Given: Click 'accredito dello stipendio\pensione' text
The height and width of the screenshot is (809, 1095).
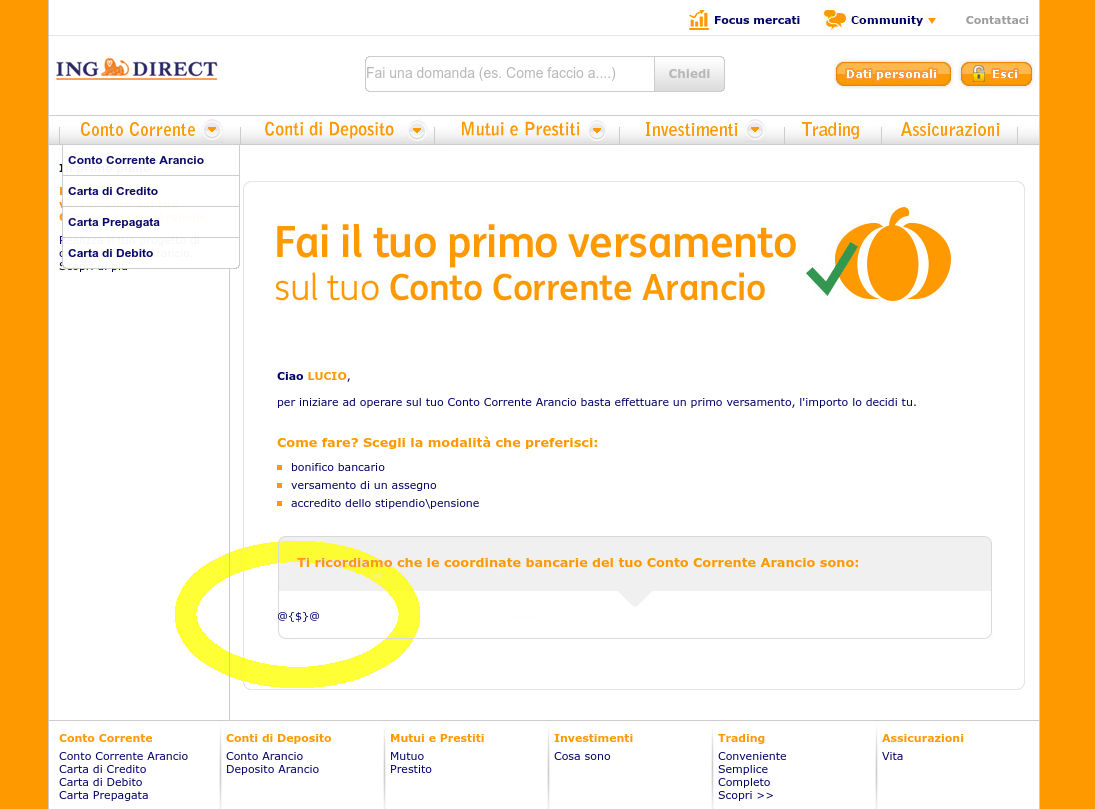Looking at the screenshot, I should coord(385,504).
